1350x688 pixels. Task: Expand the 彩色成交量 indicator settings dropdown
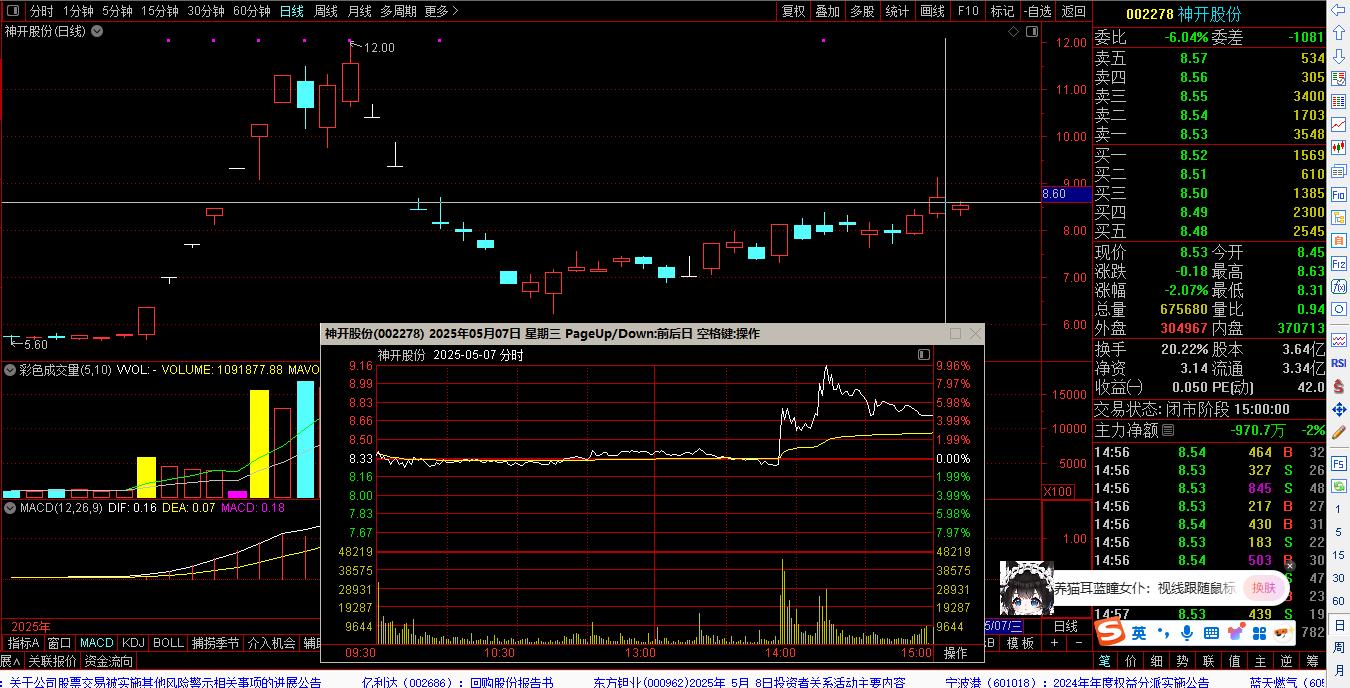pyautogui.click(x=10, y=370)
